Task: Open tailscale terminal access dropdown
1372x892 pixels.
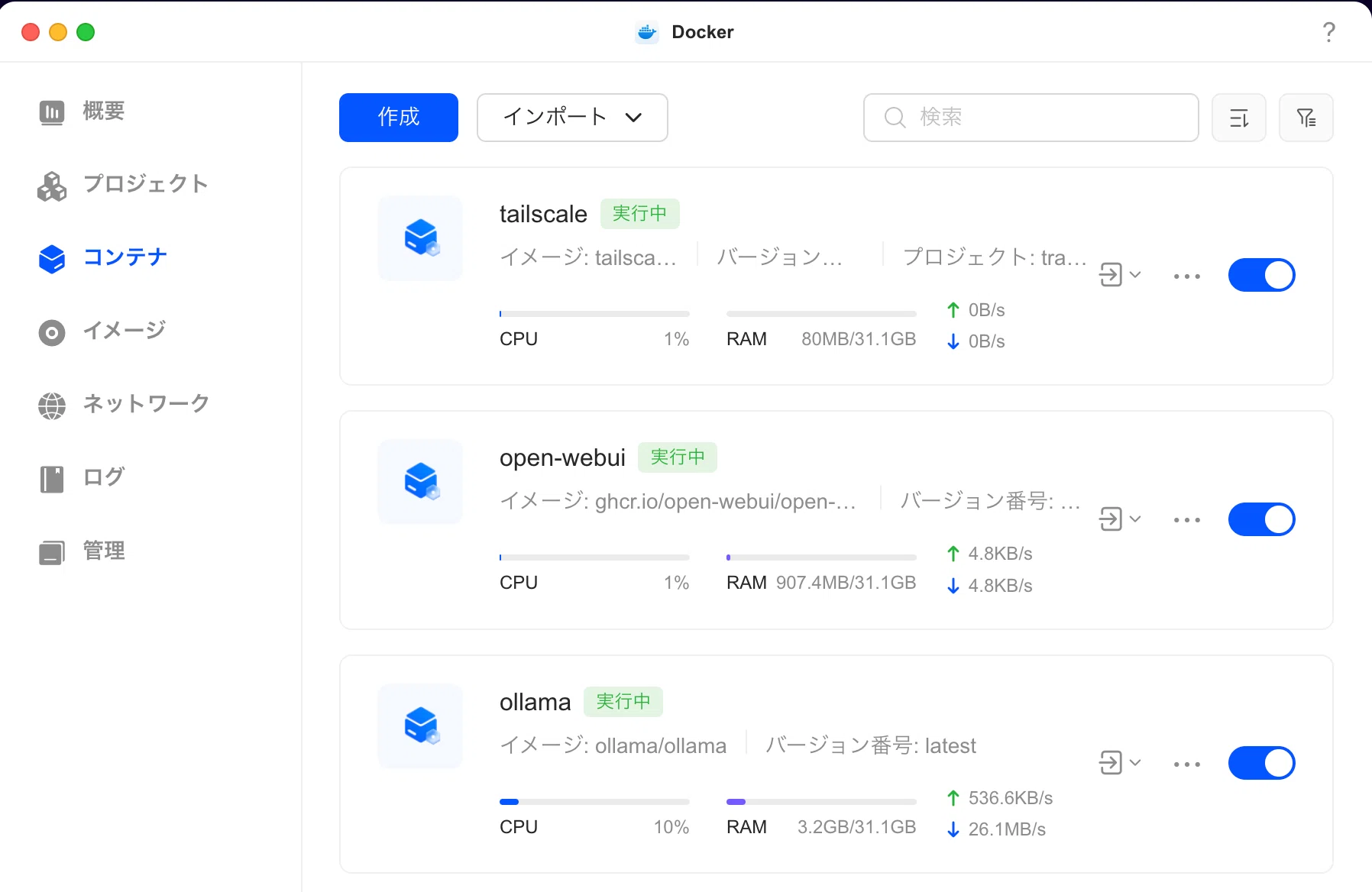Action: 1120,275
